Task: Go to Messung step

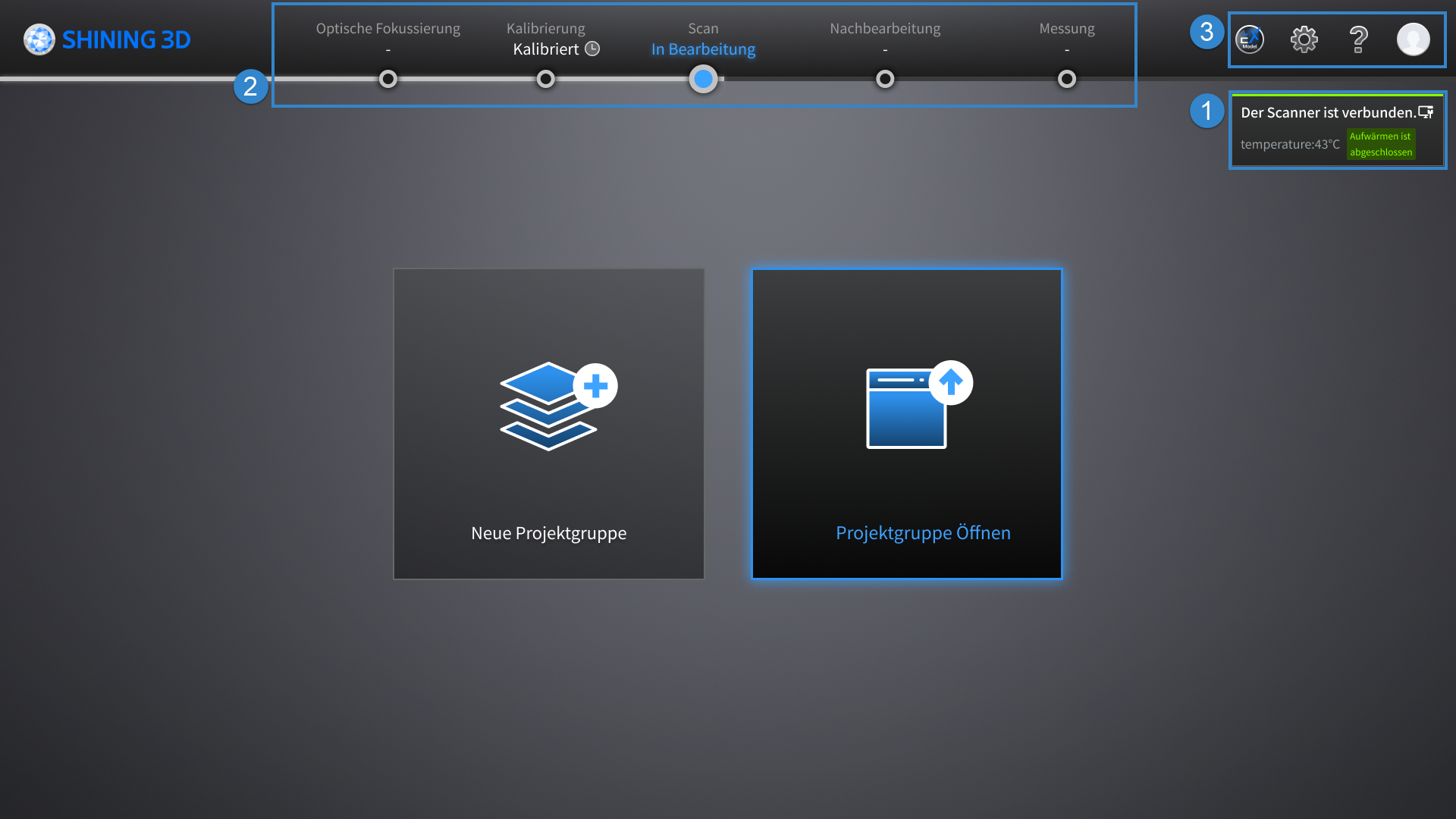Action: click(x=1067, y=28)
